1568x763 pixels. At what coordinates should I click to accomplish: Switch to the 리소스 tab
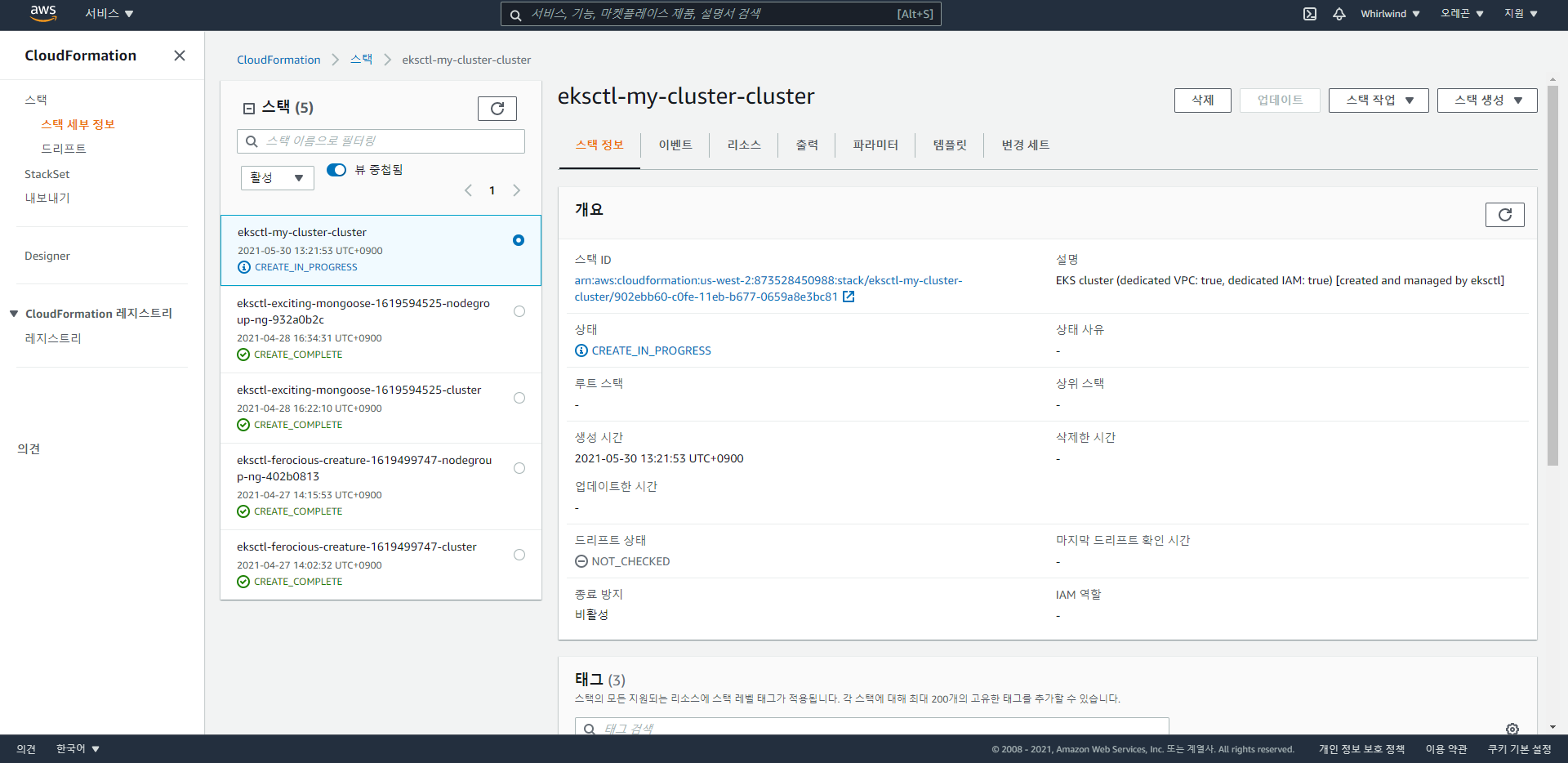coord(744,145)
